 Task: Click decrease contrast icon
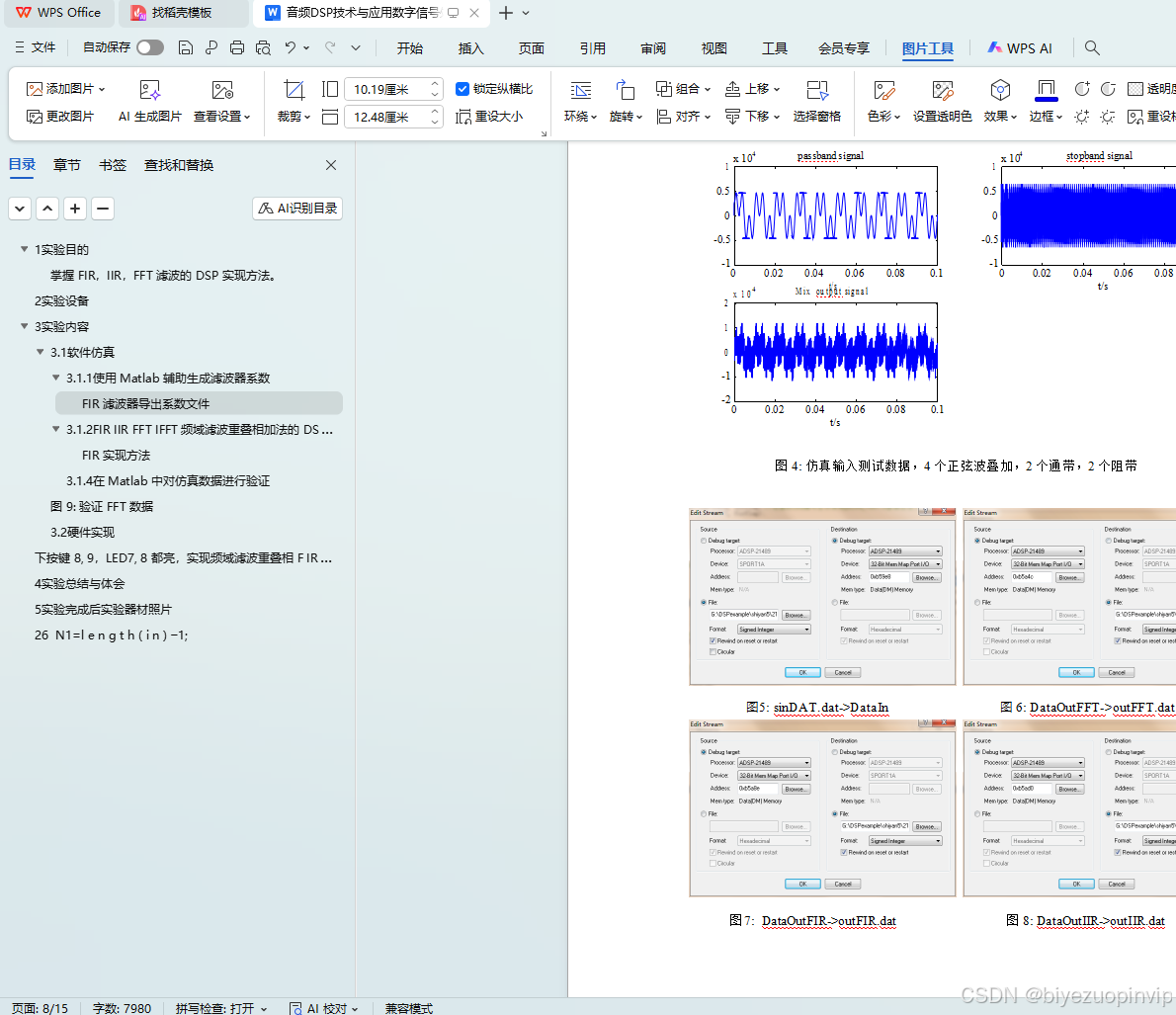(x=1108, y=89)
